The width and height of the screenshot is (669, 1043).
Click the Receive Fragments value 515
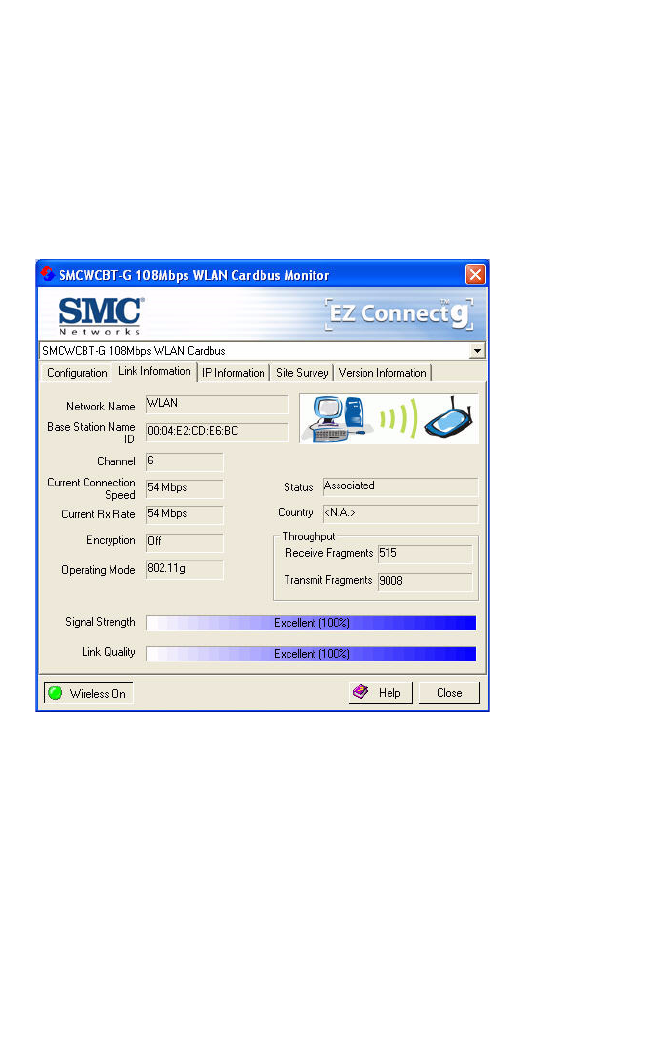coord(425,553)
